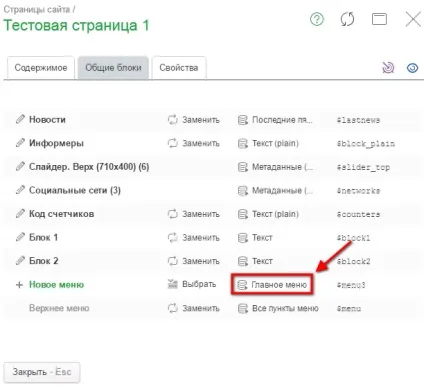Click the $slider_top variable text
Screen dimensions: 424x391
363,167
